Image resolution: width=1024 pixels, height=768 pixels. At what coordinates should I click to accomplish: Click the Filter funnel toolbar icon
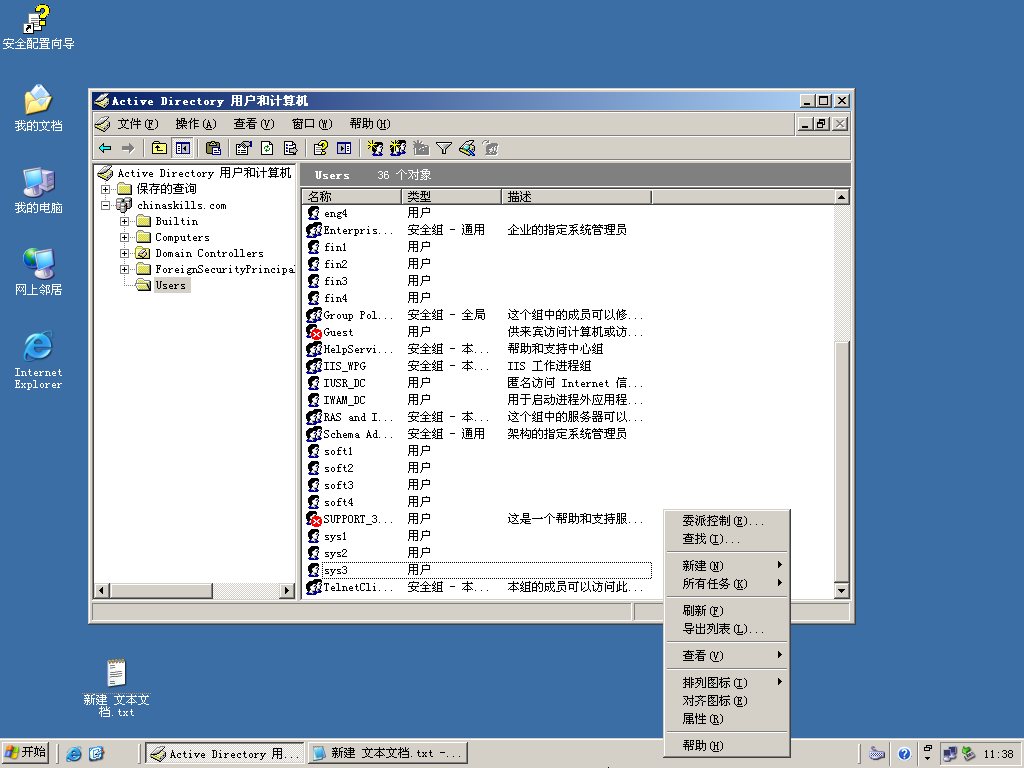(x=444, y=148)
